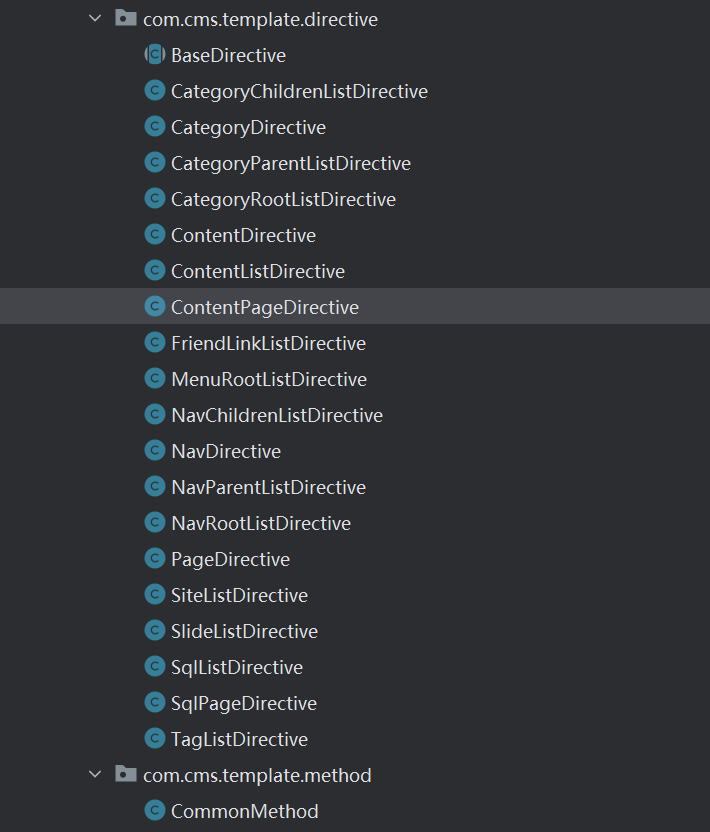Select the CategoryDirective class
Image resolution: width=710 pixels, height=832 pixels.
pyautogui.click(x=248, y=128)
